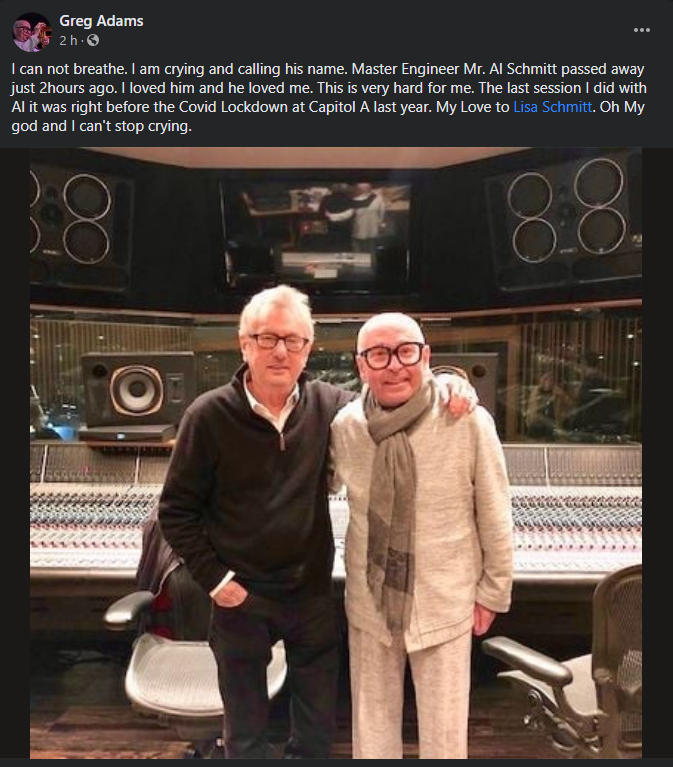Click the 2 h post timestamp
The image size is (673, 767).
click(68, 41)
